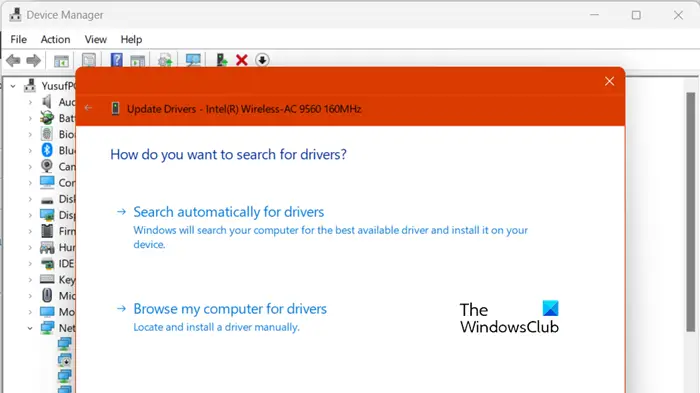Viewport: 700px width, 393px height.
Task: Click the Cameras webcam icon in tree
Action: click(x=46, y=166)
